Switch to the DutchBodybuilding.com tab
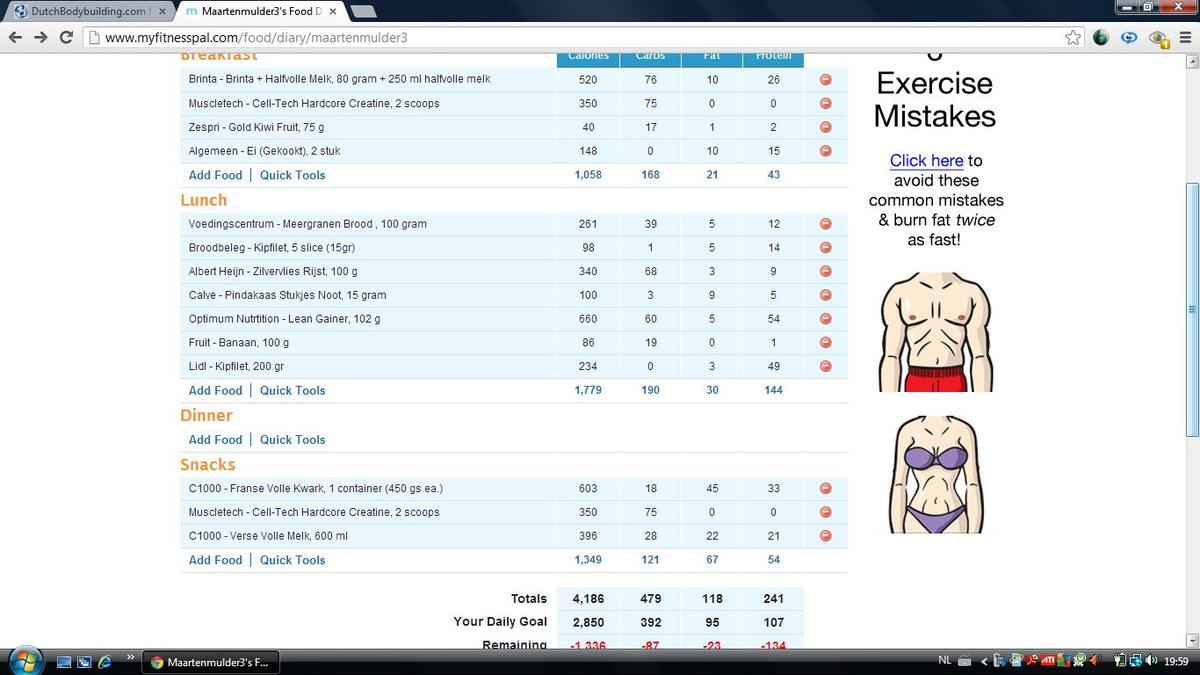The width and height of the screenshot is (1200, 675). pos(88,12)
